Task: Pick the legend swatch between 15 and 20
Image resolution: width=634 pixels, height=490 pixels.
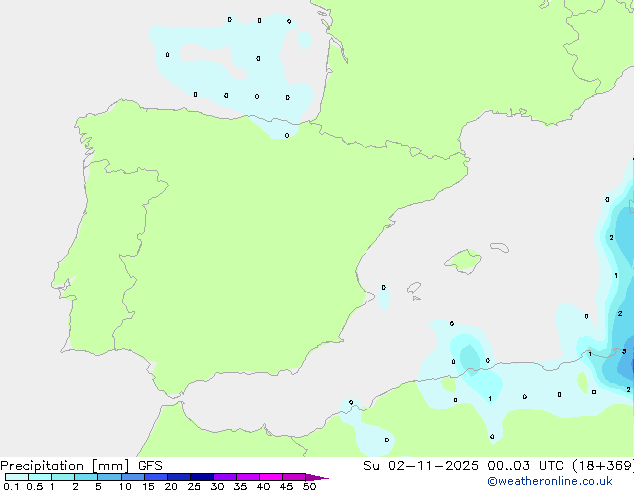Action: (156, 477)
